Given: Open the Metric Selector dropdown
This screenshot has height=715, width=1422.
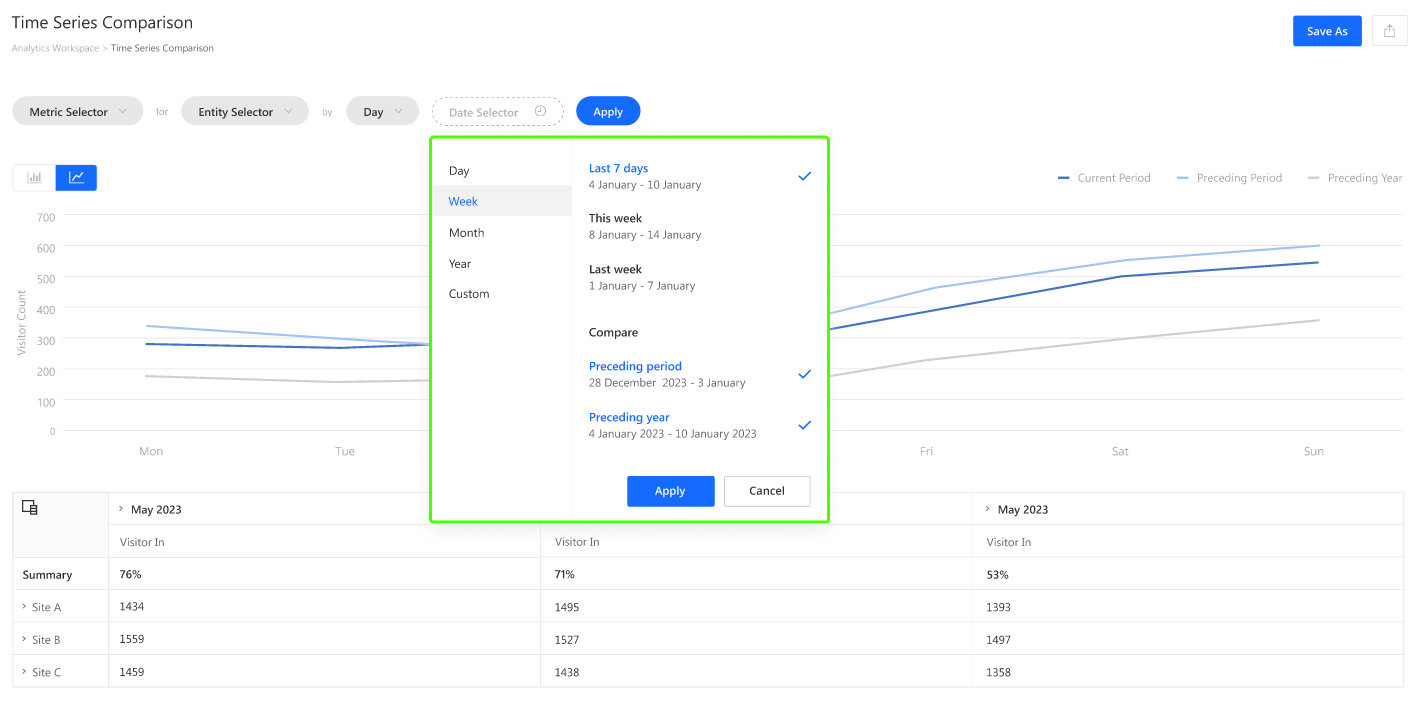Looking at the screenshot, I should point(77,112).
